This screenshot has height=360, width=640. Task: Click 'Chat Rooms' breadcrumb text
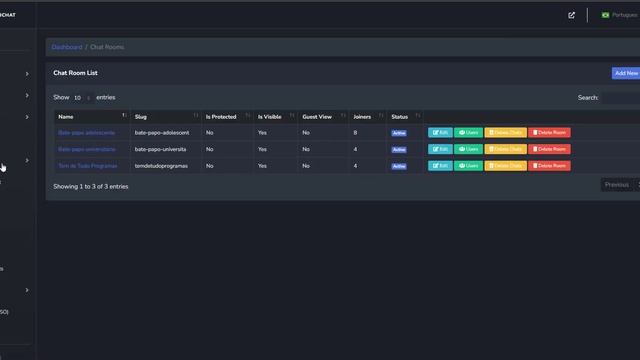pyautogui.click(x=107, y=47)
